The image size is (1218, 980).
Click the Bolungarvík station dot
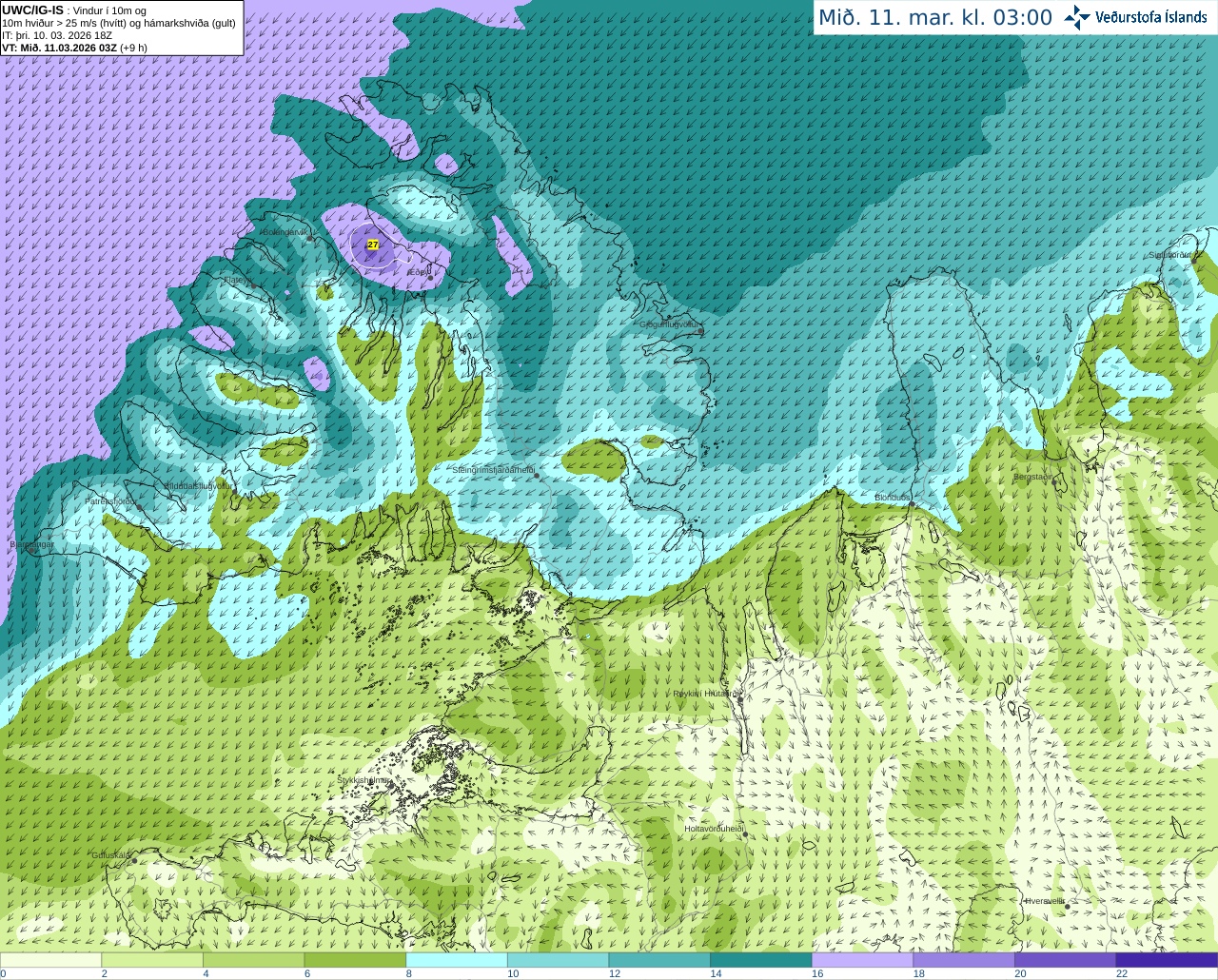click(311, 239)
